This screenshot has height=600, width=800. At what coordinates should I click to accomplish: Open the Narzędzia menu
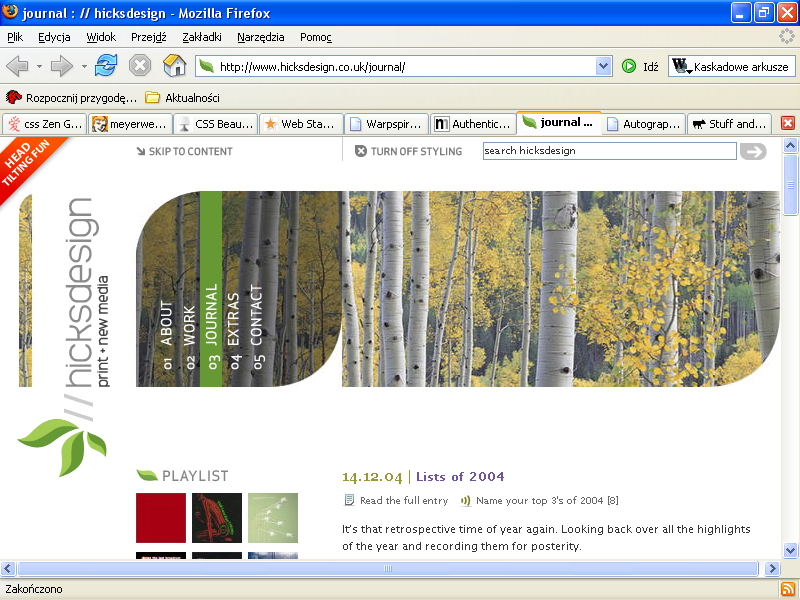tap(261, 37)
